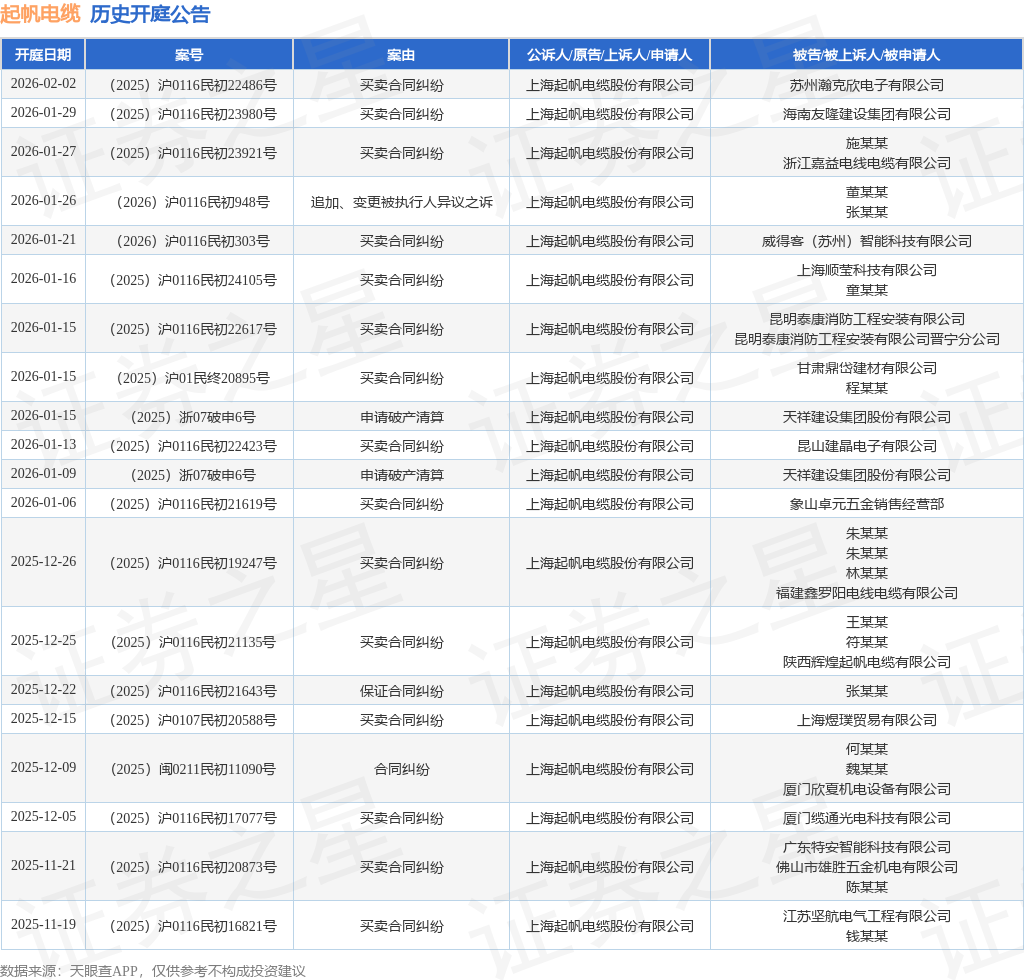The height and width of the screenshot is (980, 1024).
Task: Click defendant 福建鑫罗阳电线电缆有限公司
Action: (x=867, y=593)
